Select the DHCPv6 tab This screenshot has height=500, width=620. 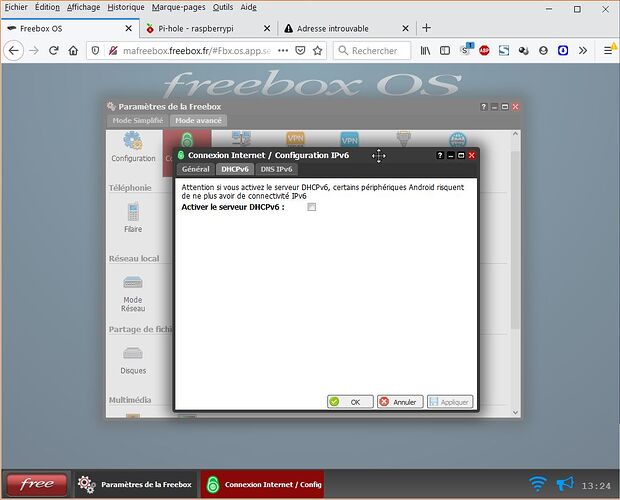pos(235,169)
